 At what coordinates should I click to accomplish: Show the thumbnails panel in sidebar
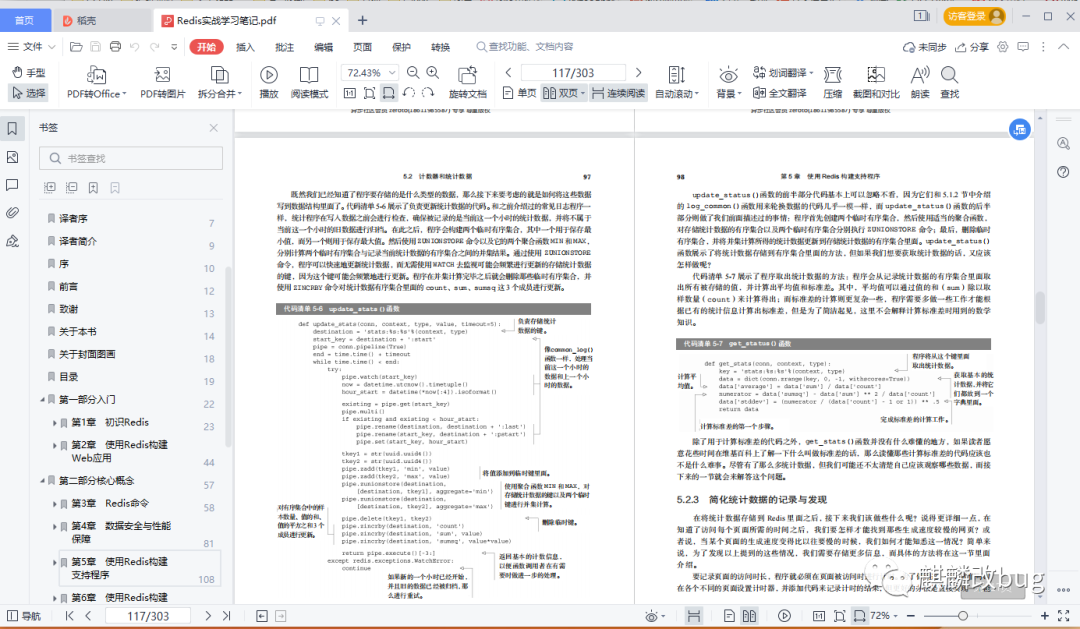12,157
